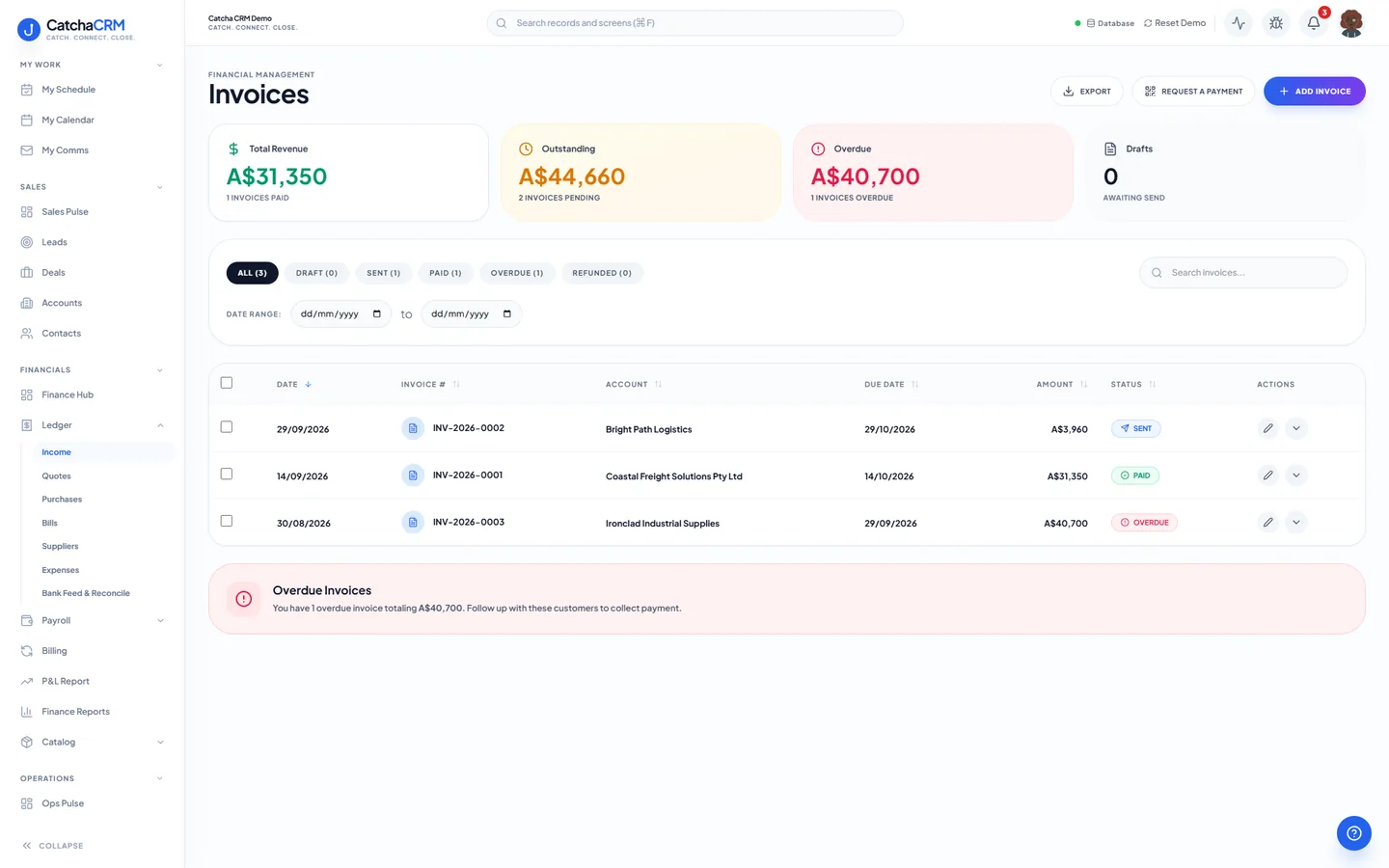The width and height of the screenshot is (1389, 868).
Task: Edit invoice INV-2026-0002 with pencil icon
Action: pos(1267,428)
